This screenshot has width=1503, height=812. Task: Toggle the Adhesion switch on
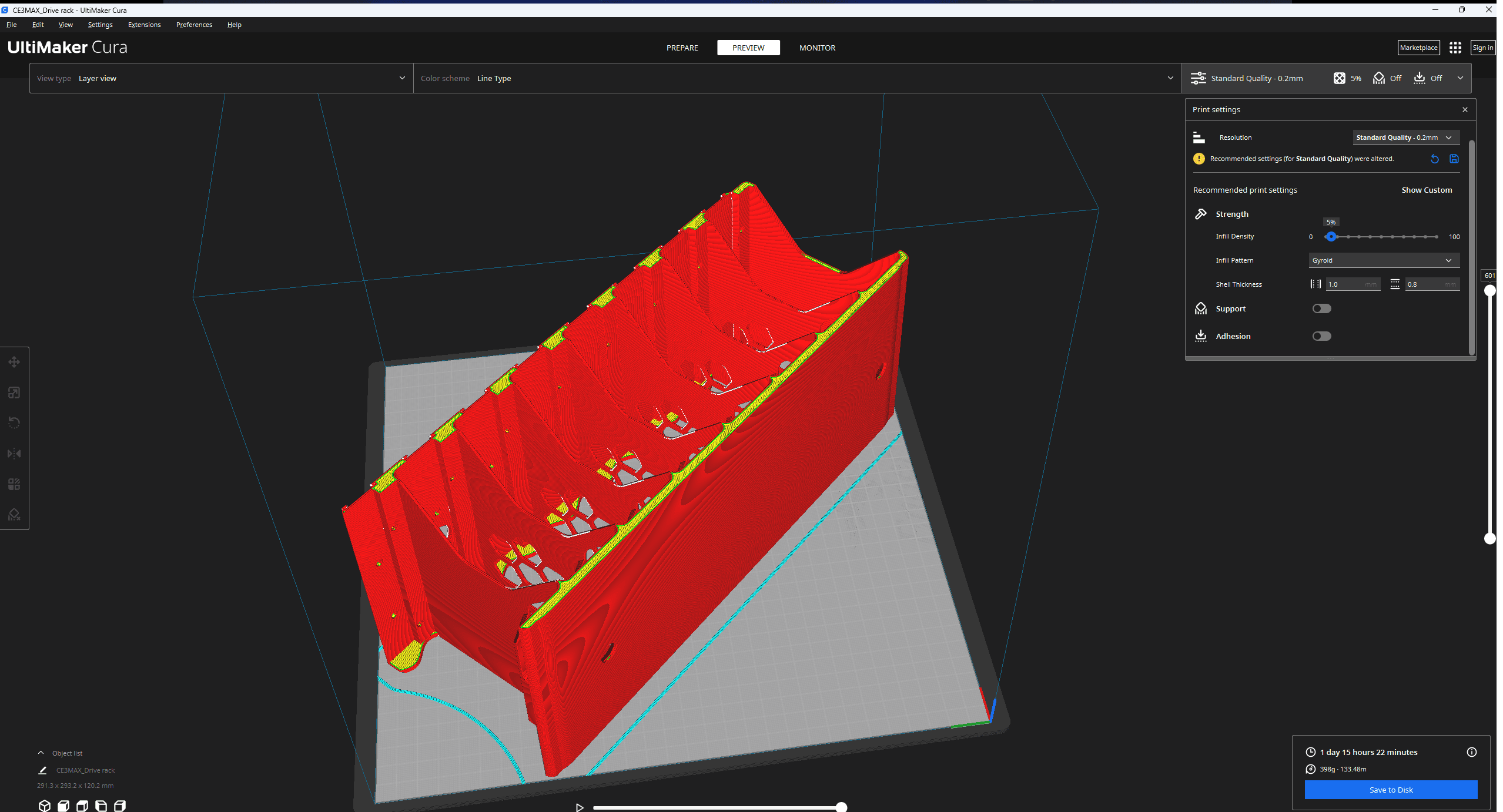1321,336
